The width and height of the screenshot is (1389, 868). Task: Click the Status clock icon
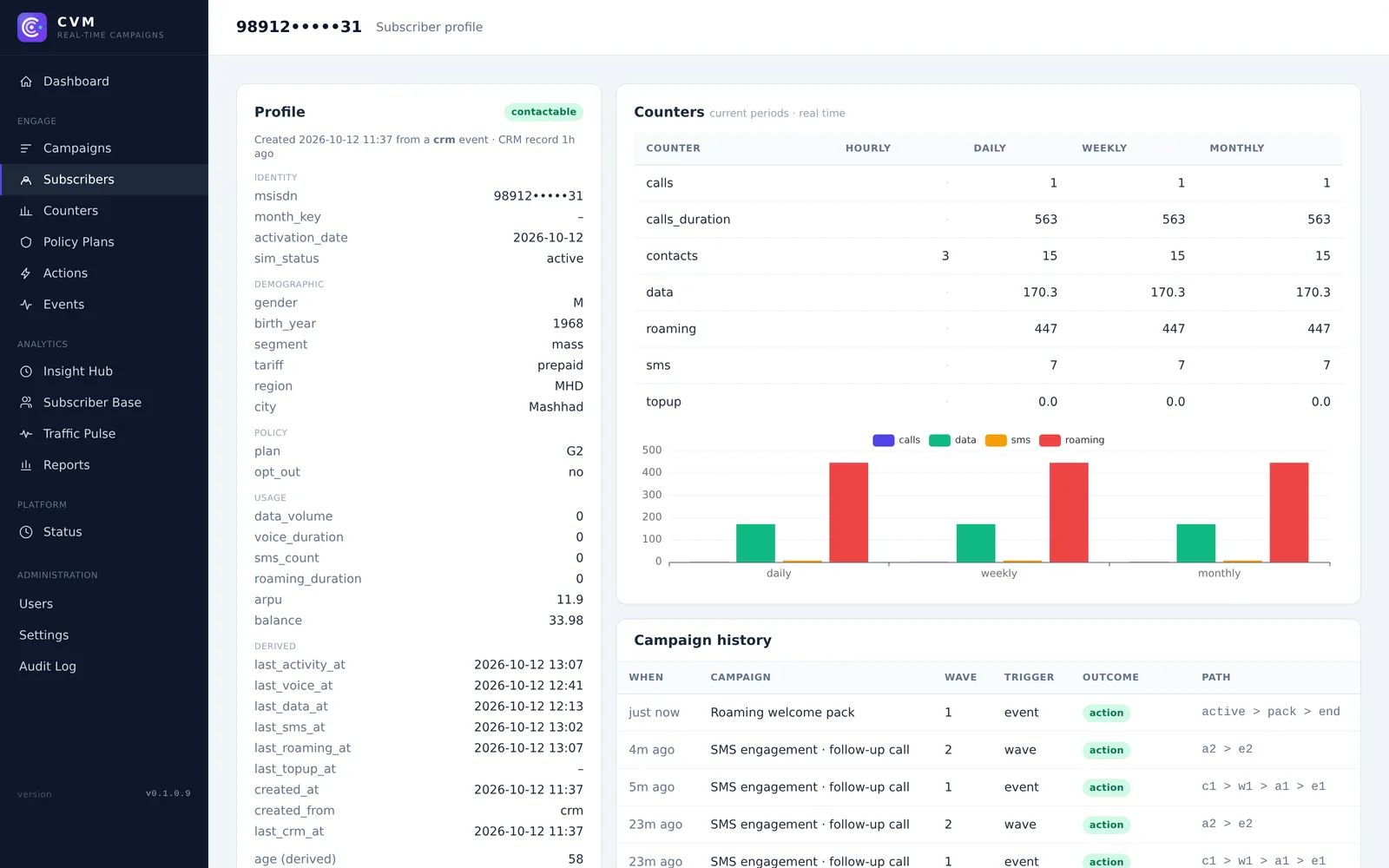tap(26, 532)
